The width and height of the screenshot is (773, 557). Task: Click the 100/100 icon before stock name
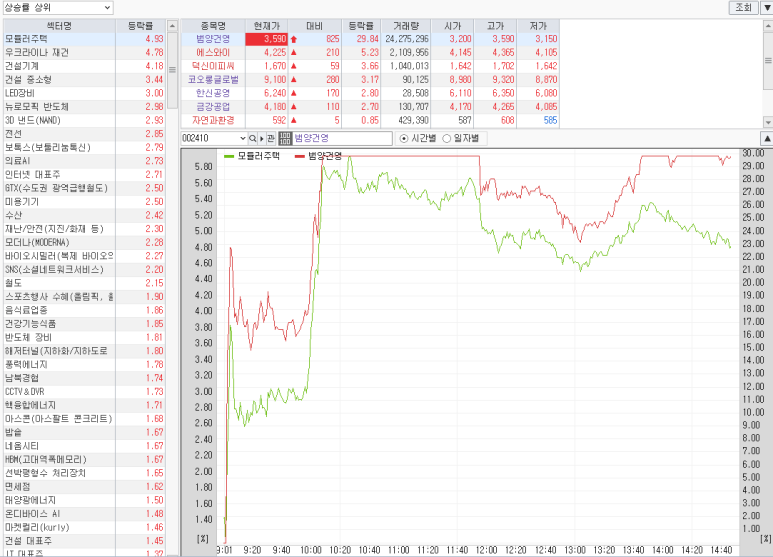coord(285,139)
